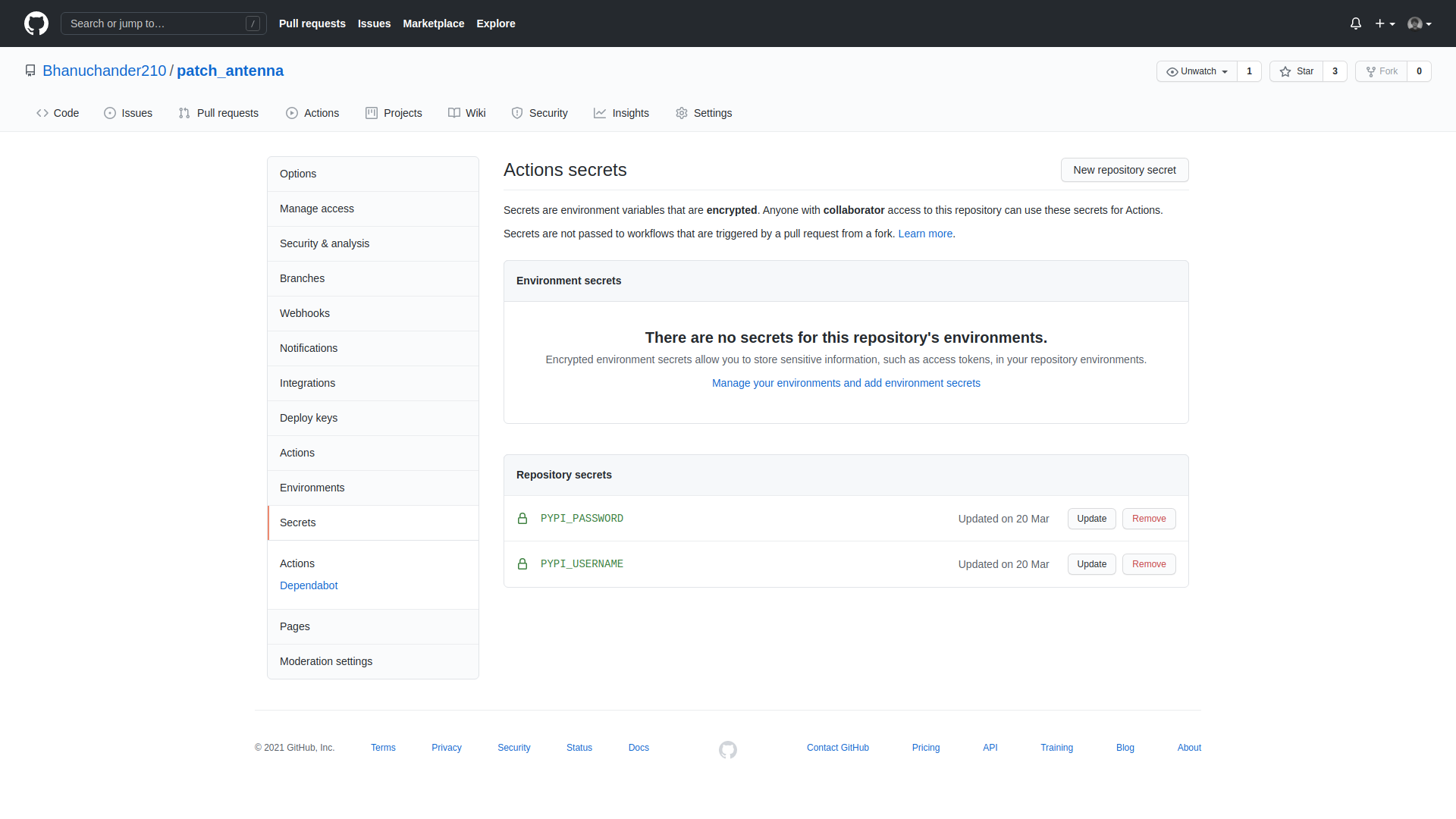Update the PYPI_USERNAME secret
Viewport: 1456px width, 819px height.
[1092, 564]
